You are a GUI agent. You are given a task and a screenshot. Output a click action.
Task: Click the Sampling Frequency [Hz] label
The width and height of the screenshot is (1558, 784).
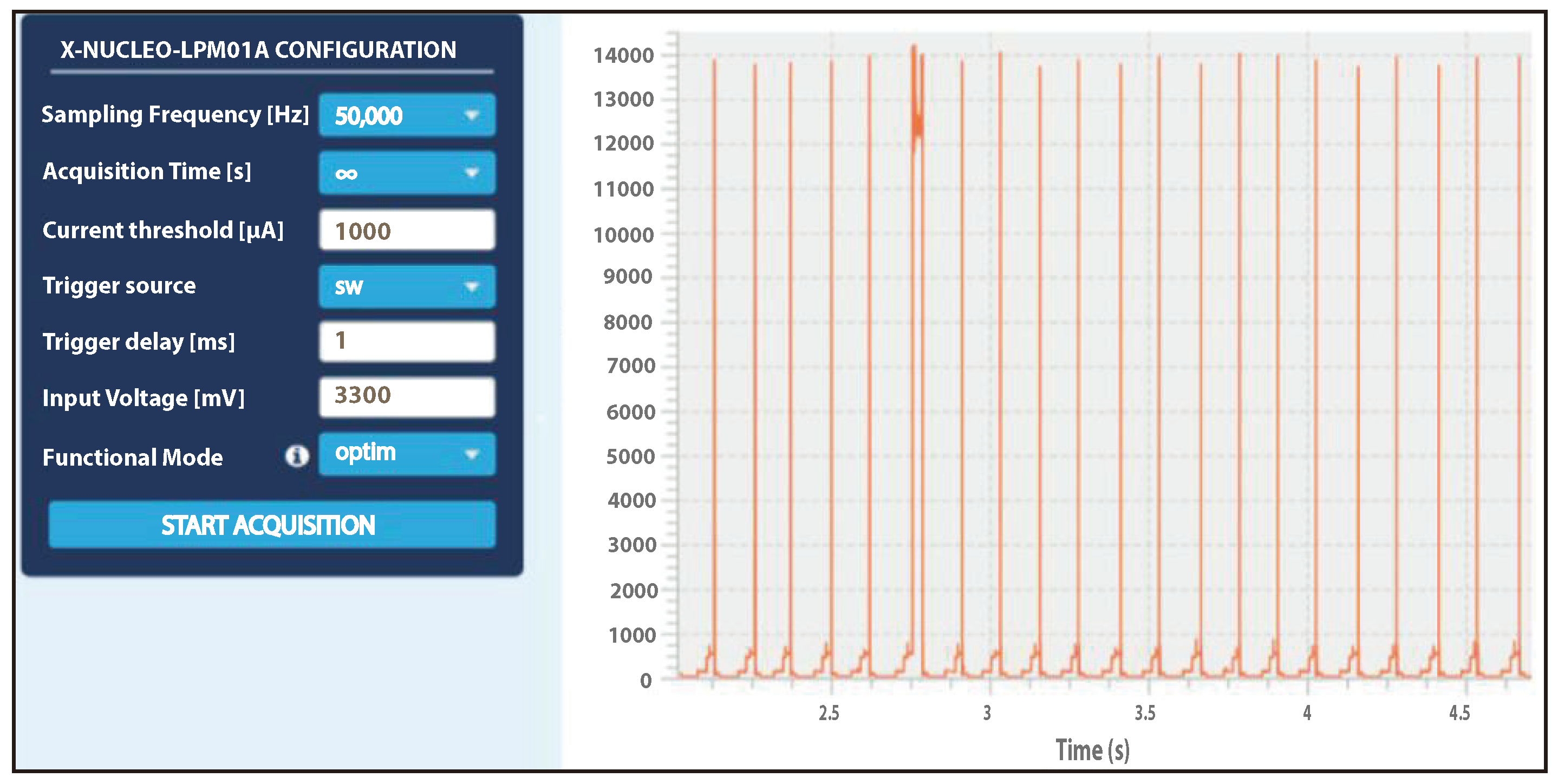point(175,114)
